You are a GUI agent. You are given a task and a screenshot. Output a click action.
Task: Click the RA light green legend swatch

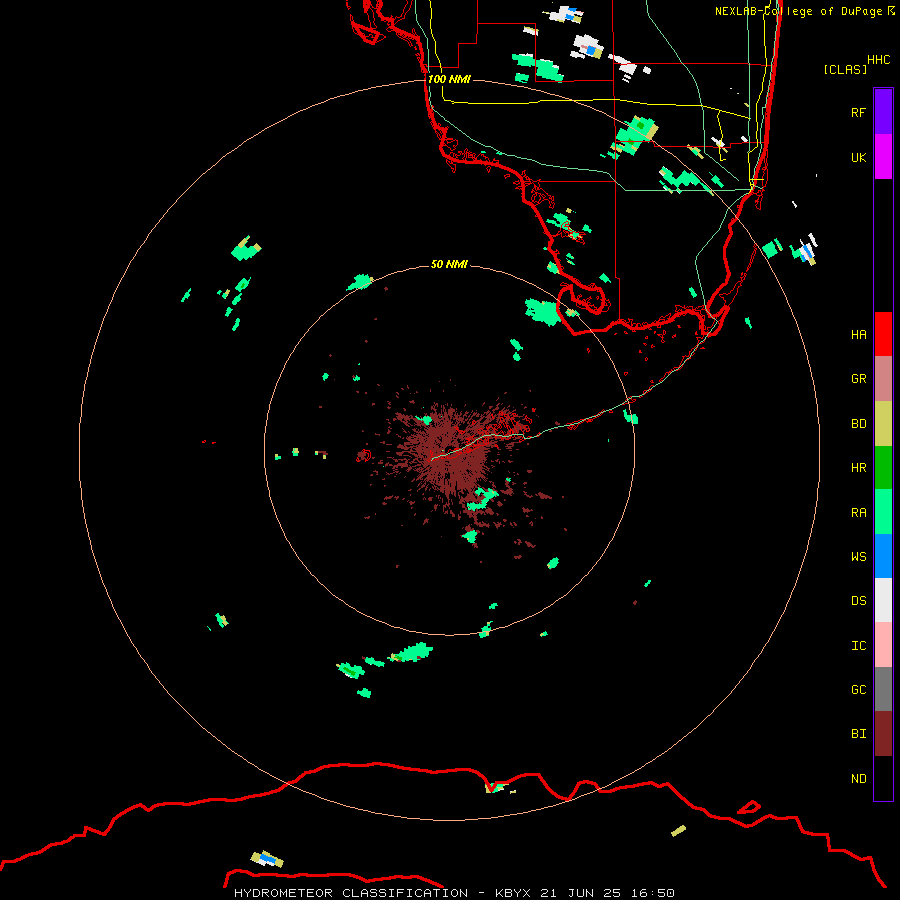pyautogui.click(x=883, y=512)
